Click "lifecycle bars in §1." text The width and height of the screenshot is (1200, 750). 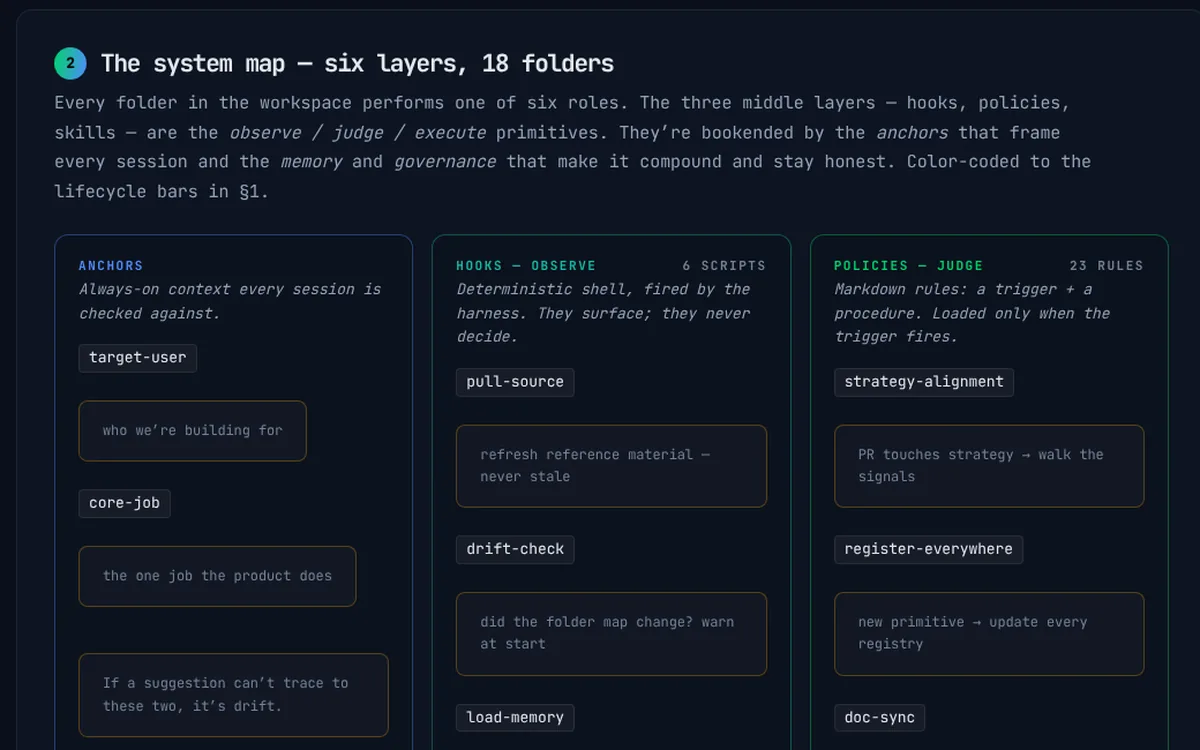(162, 191)
